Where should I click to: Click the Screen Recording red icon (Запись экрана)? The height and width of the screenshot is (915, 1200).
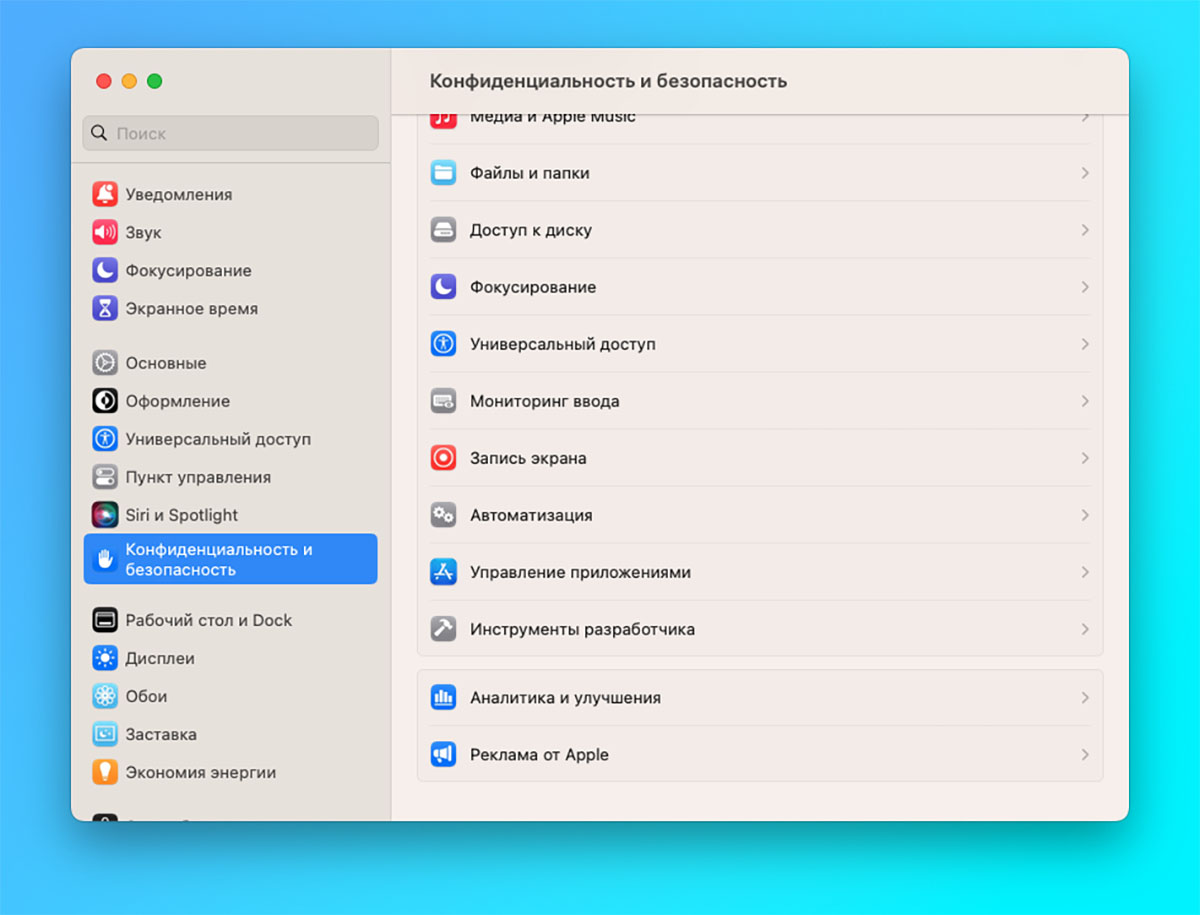(x=443, y=458)
